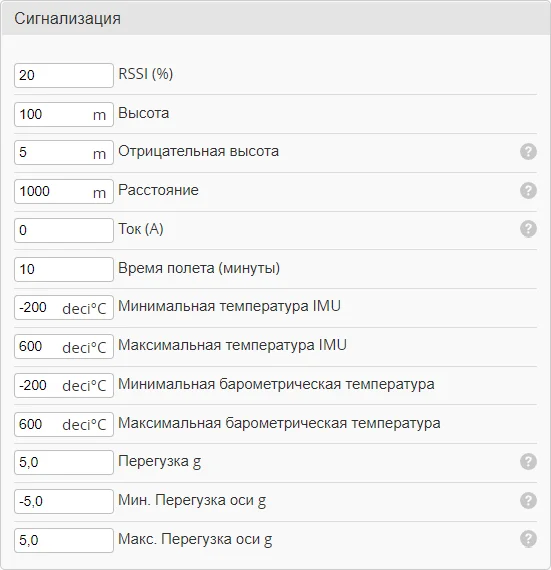This screenshot has height=570, width=551.
Task: Click the Время полета (минуты) label
Action: (x=199, y=268)
